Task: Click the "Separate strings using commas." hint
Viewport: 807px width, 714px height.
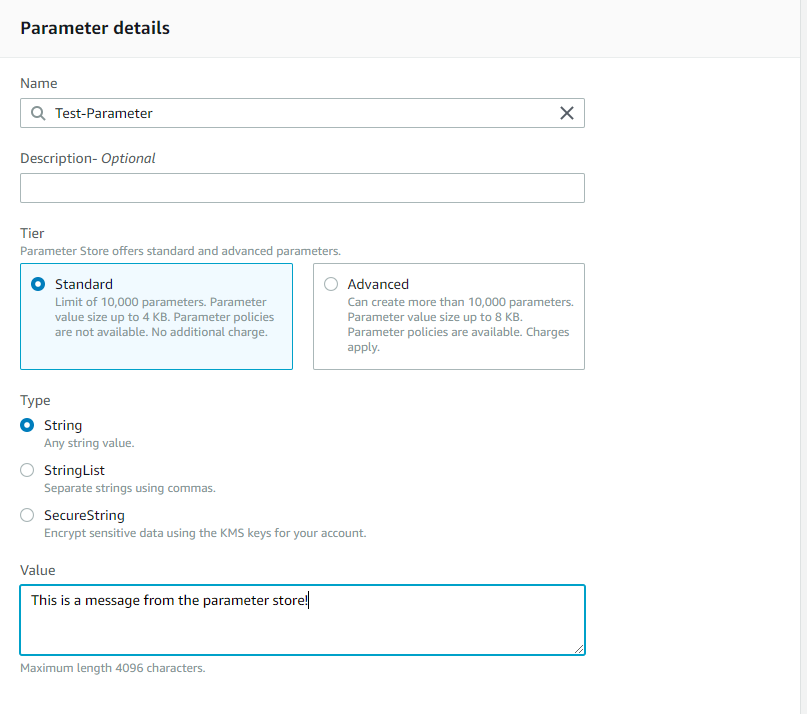Action: (130, 488)
